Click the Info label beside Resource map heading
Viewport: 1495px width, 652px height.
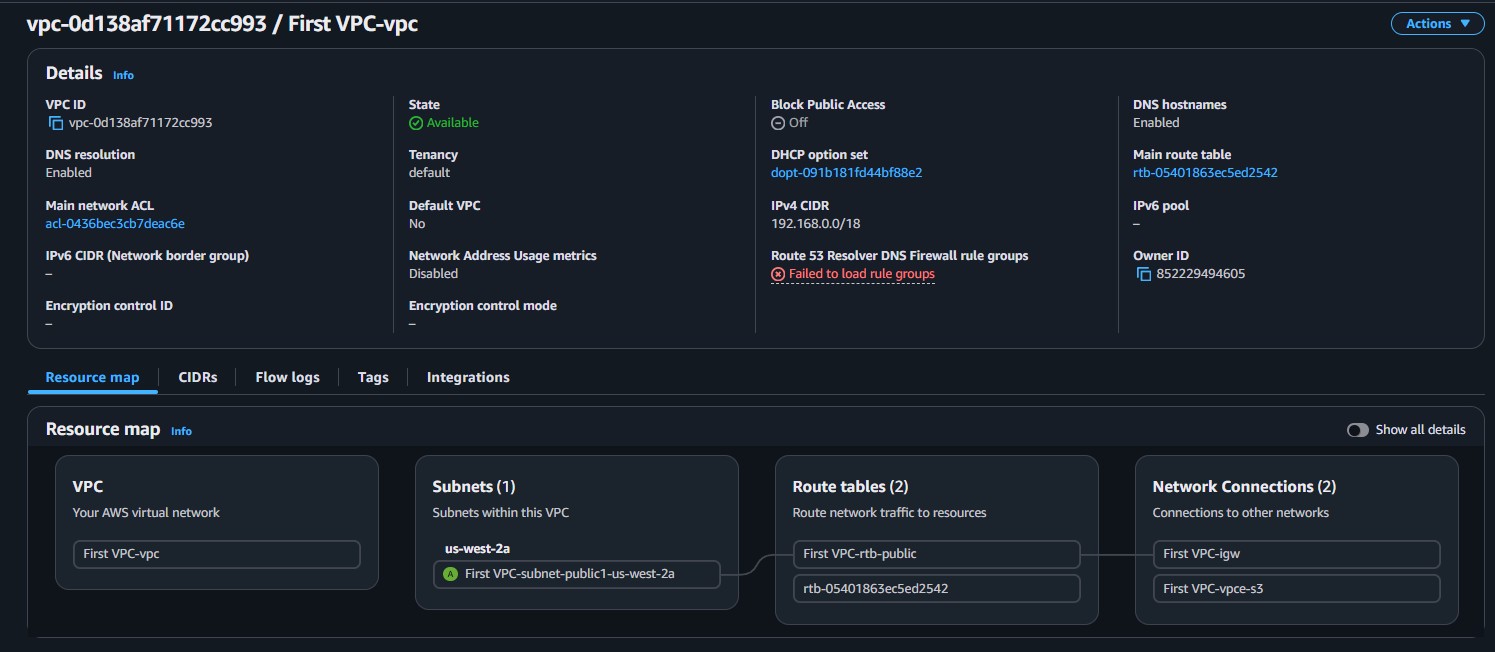tap(181, 431)
